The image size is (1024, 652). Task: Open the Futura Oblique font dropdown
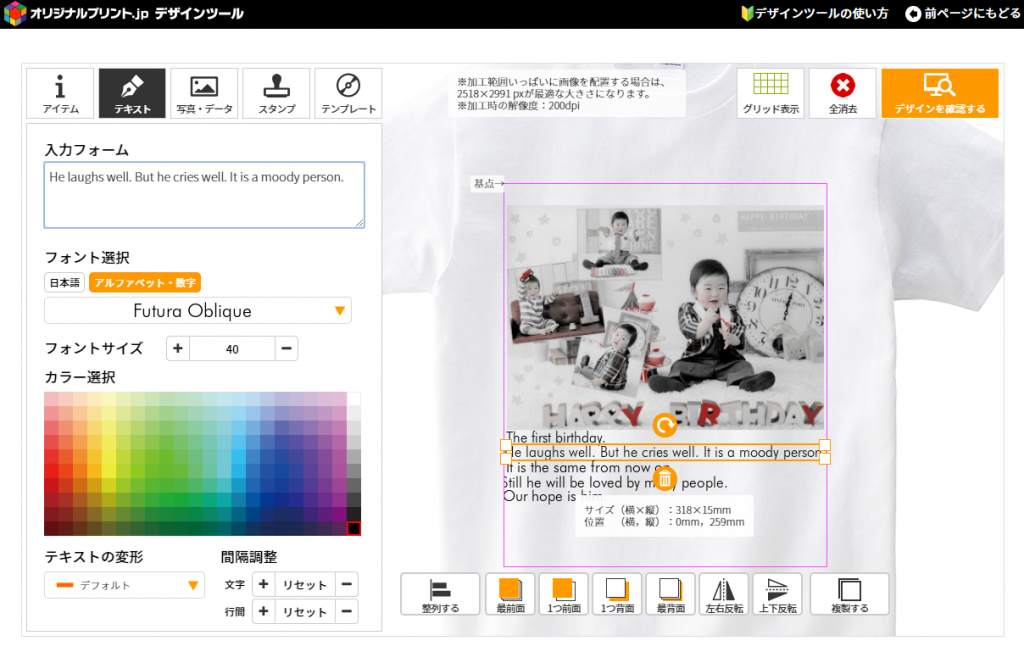(x=198, y=311)
